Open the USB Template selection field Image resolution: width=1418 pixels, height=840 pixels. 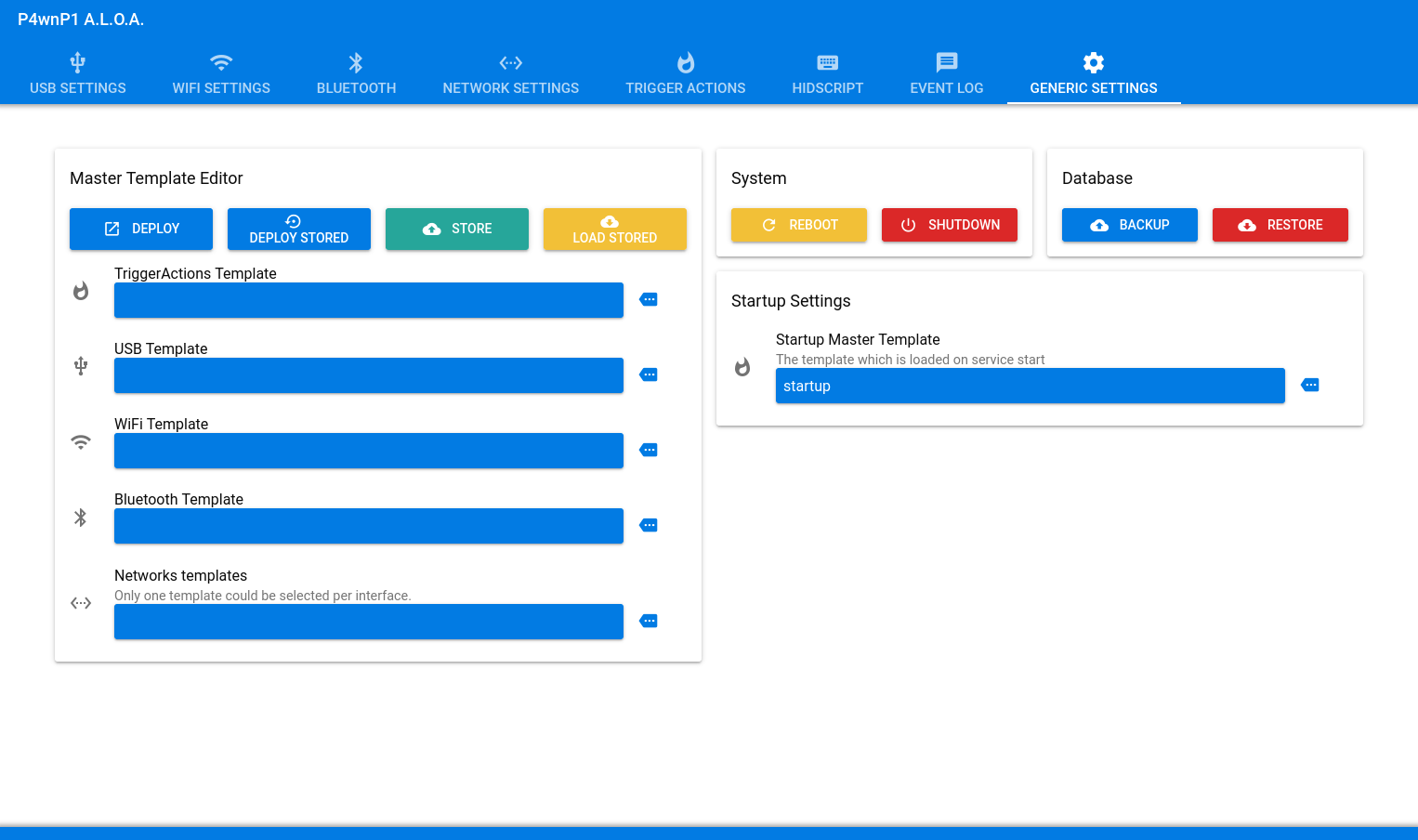(368, 375)
